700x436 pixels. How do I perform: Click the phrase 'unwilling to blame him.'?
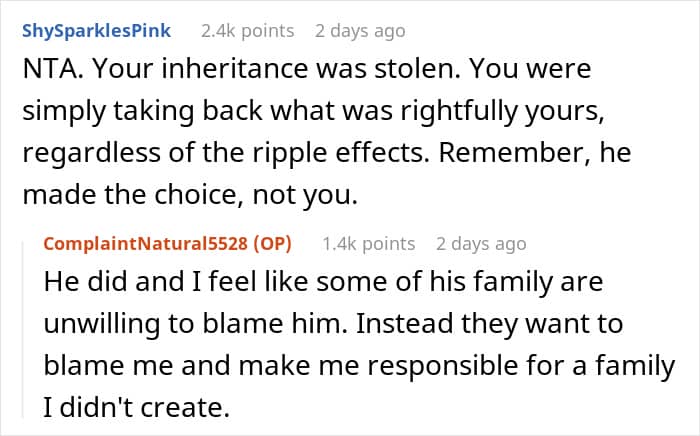pyautogui.click(x=196, y=324)
